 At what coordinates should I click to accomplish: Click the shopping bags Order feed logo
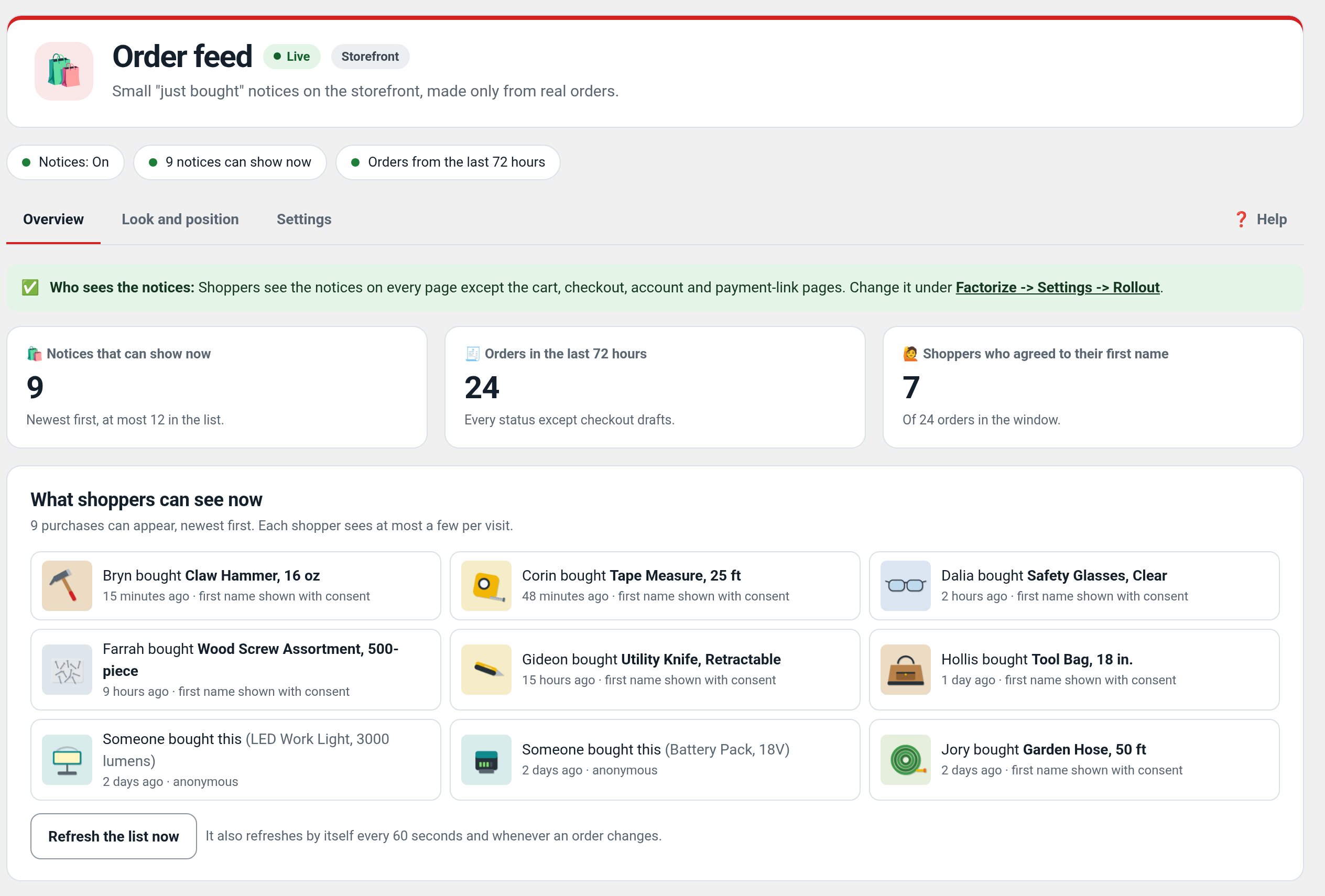click(64, 71)
